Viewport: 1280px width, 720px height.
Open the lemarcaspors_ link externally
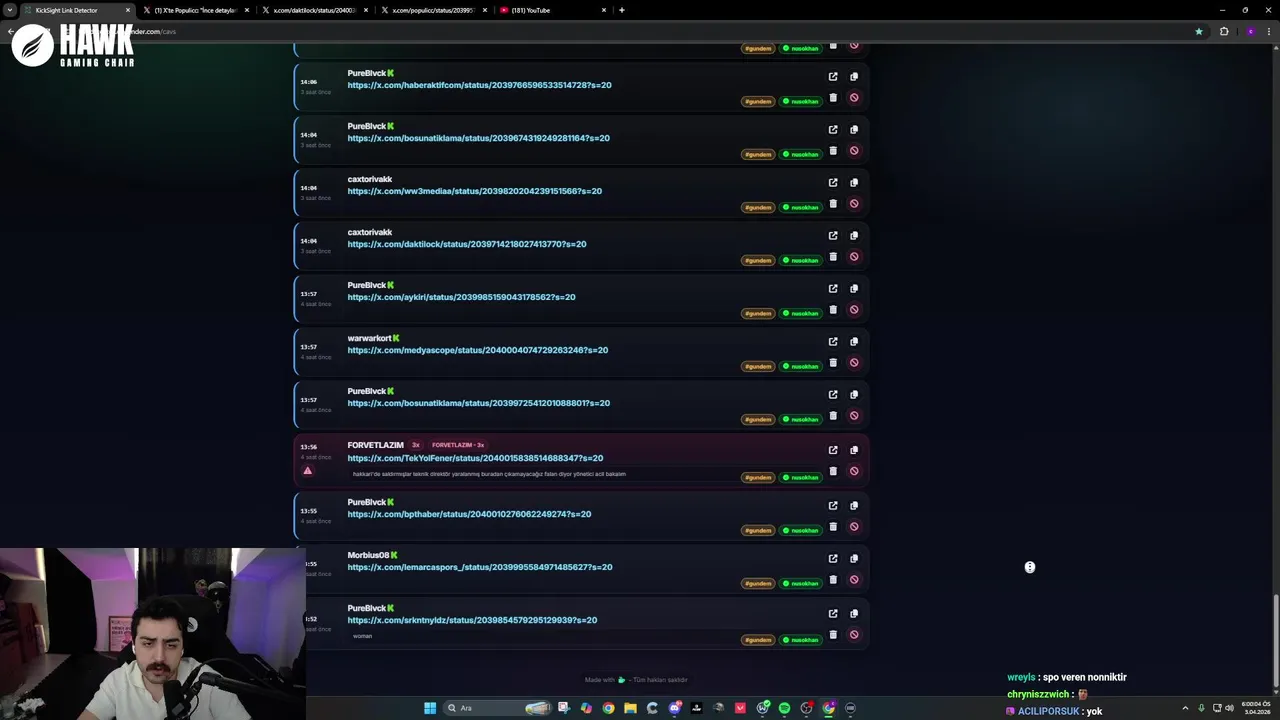point(833,559)
